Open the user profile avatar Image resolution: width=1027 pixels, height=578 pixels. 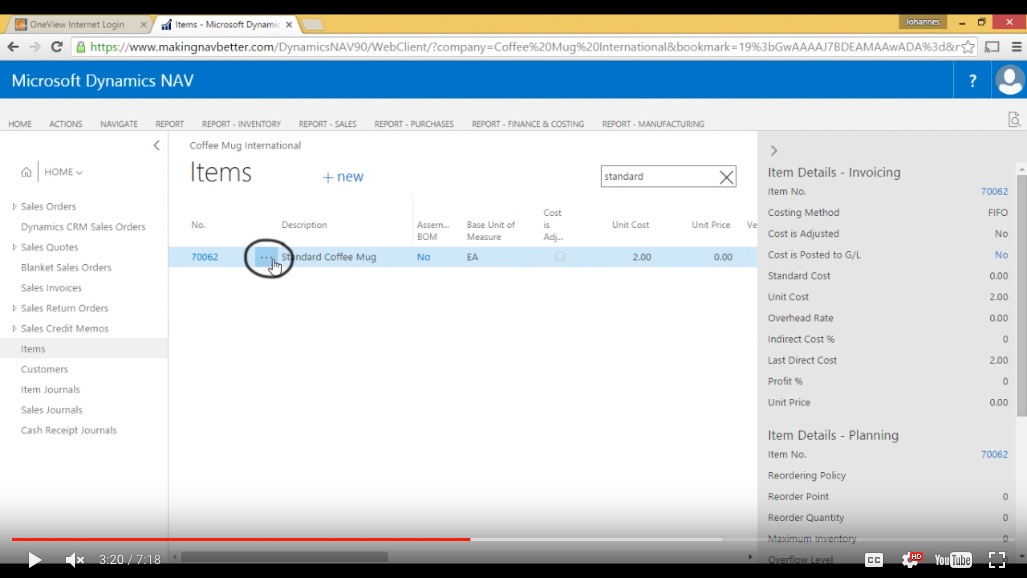1009,81
